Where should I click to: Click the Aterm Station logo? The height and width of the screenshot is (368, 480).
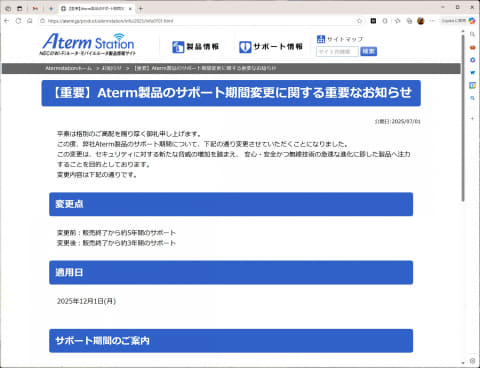[x=88, y=44]
